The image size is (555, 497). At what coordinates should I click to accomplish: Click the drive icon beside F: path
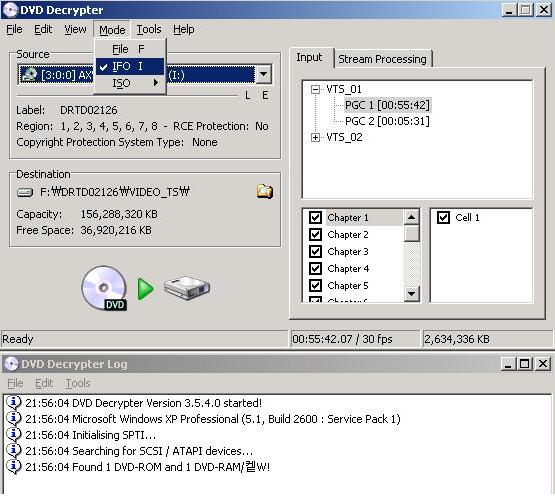click(25, 192)
